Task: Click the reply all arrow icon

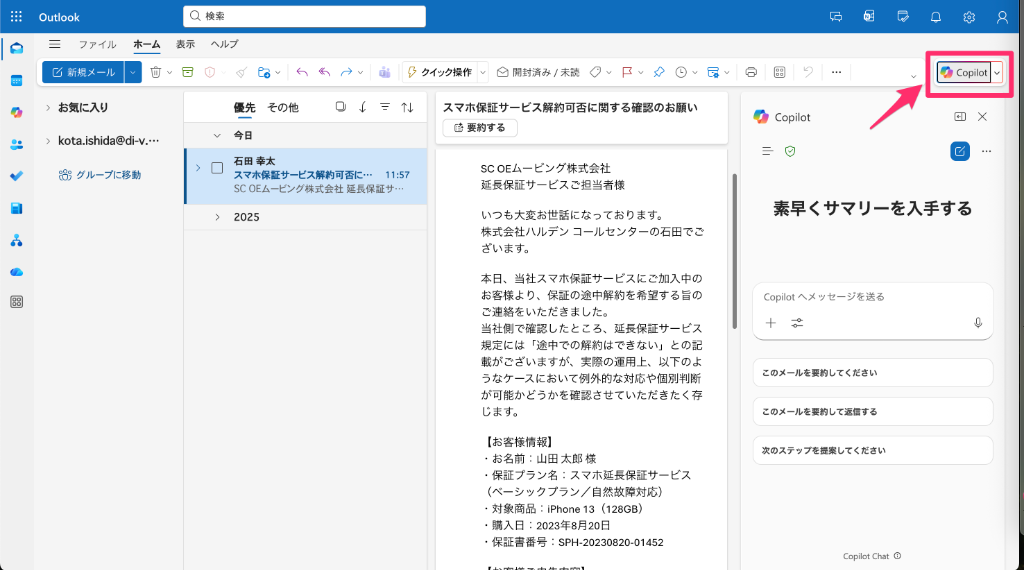Action: tap(324, 72)
